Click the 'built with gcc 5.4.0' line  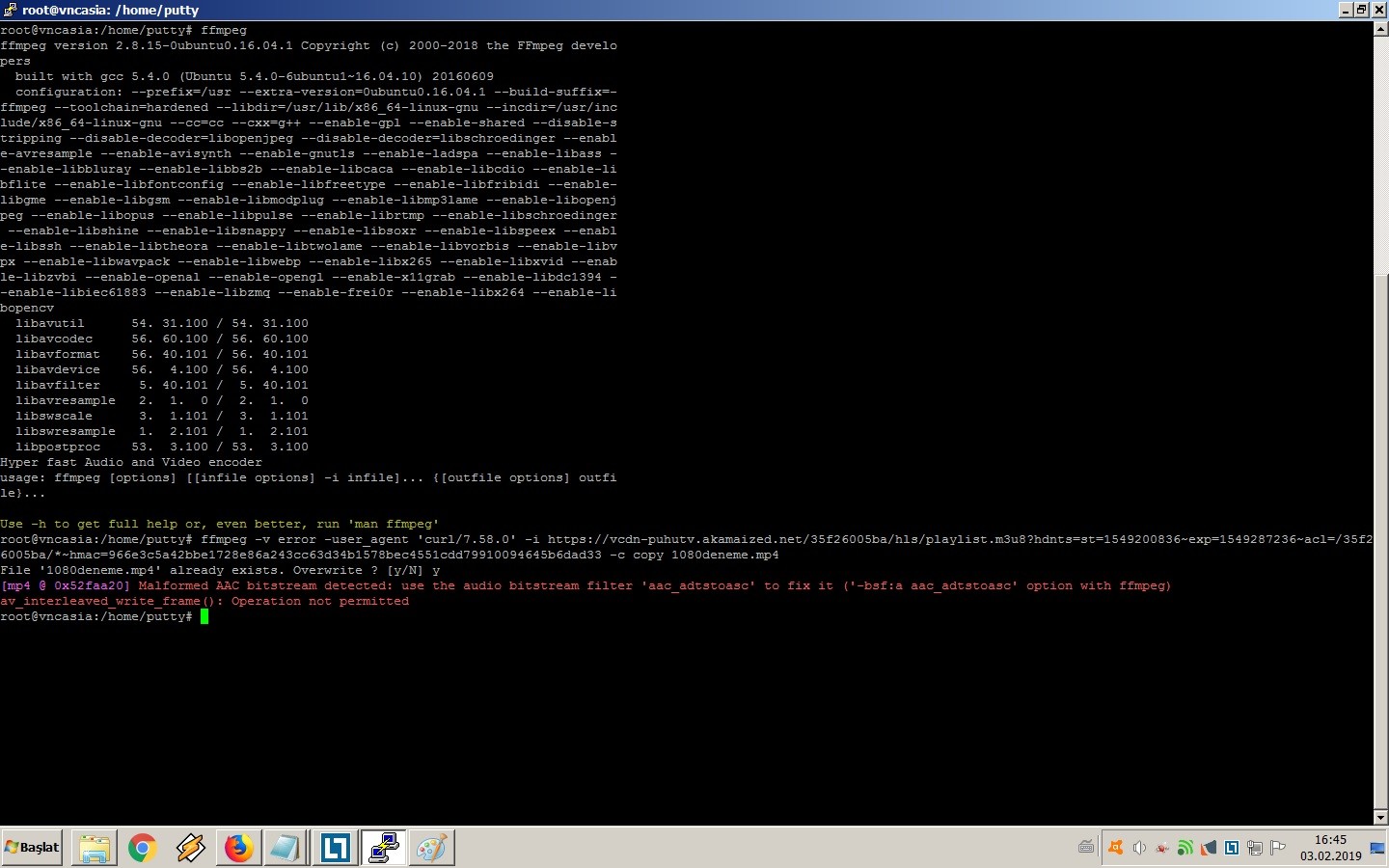coord(255,76)
